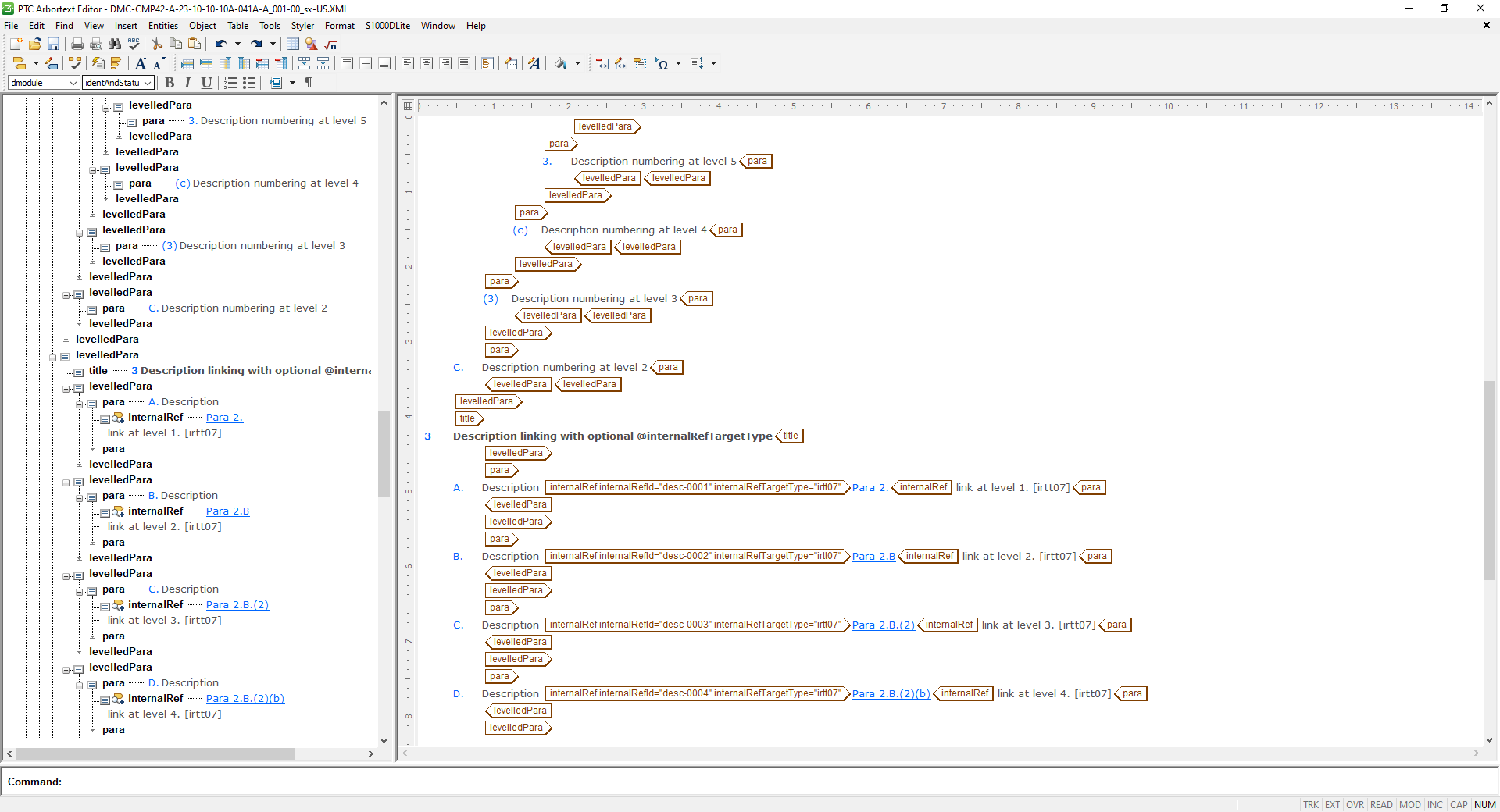1500x812 pixels.
Task: Insert an equation with the √n icon
Action: (x=330, y=44)
